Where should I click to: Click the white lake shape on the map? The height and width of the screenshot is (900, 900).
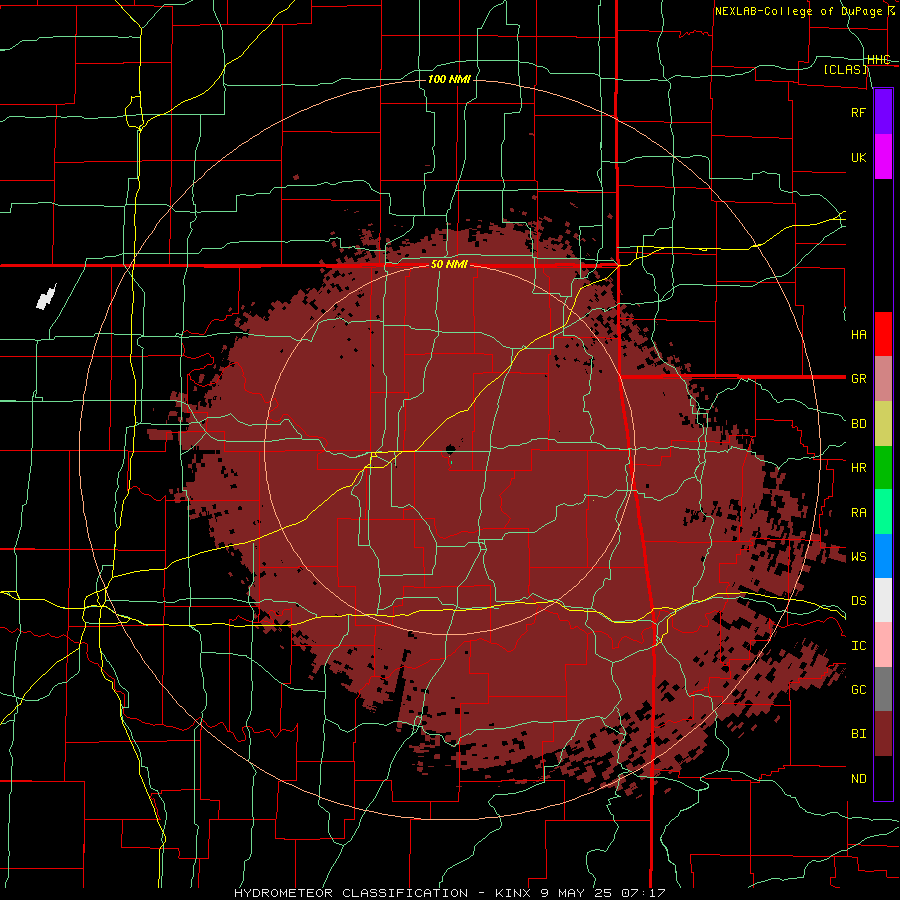[x=46, y=297]
